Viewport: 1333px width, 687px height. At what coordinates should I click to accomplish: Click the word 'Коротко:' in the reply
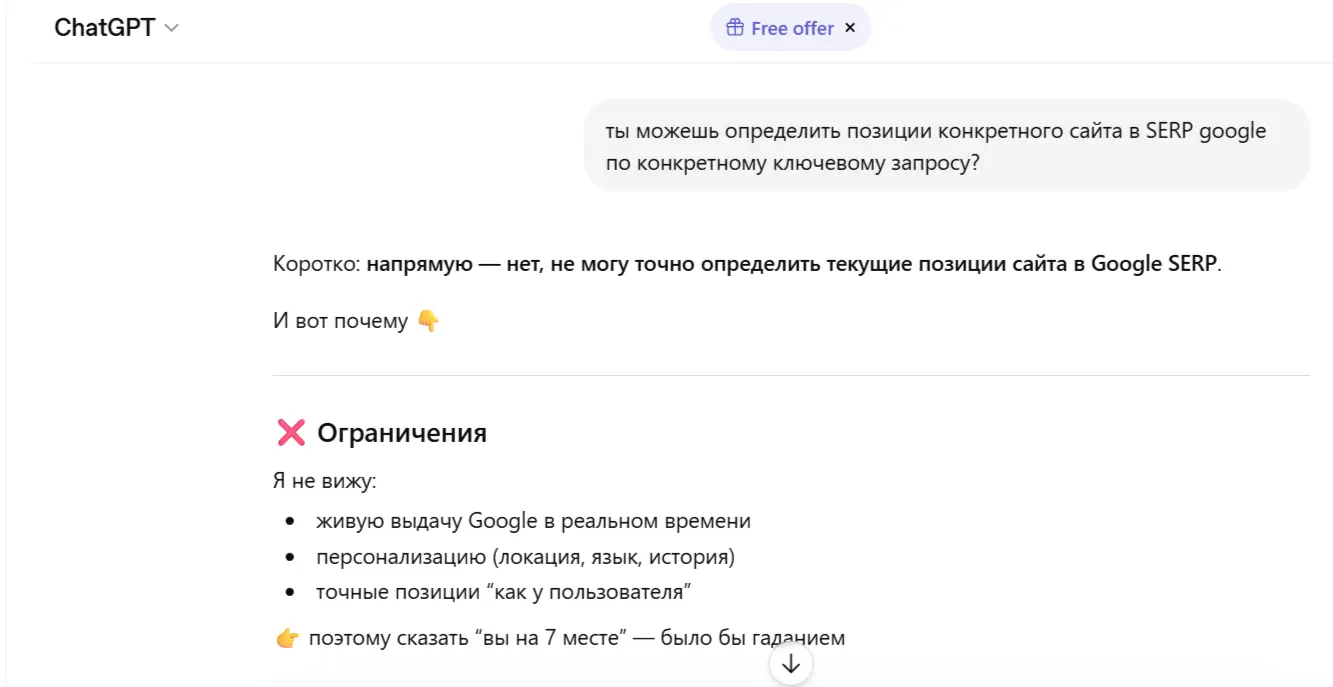(x=317, y=265)
